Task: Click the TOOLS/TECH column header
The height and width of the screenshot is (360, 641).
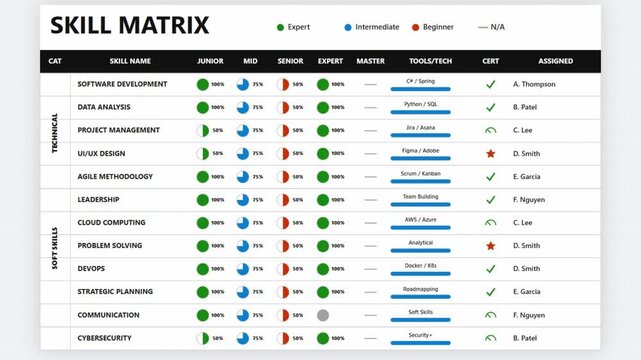Action: coord(430,61)
